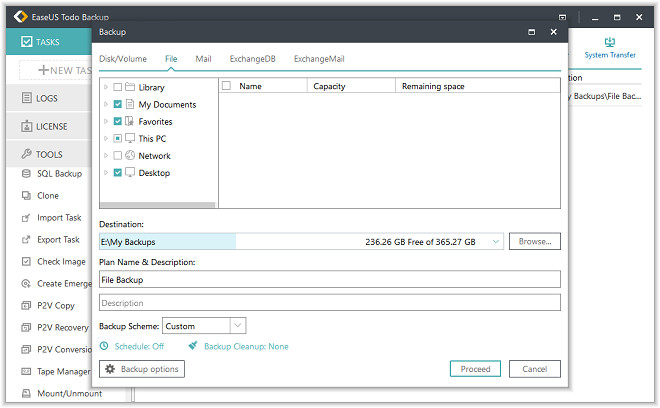Click the Description input field
This screenshot has height=408, width=660.
pyautogui.click(x=330, y=303)
